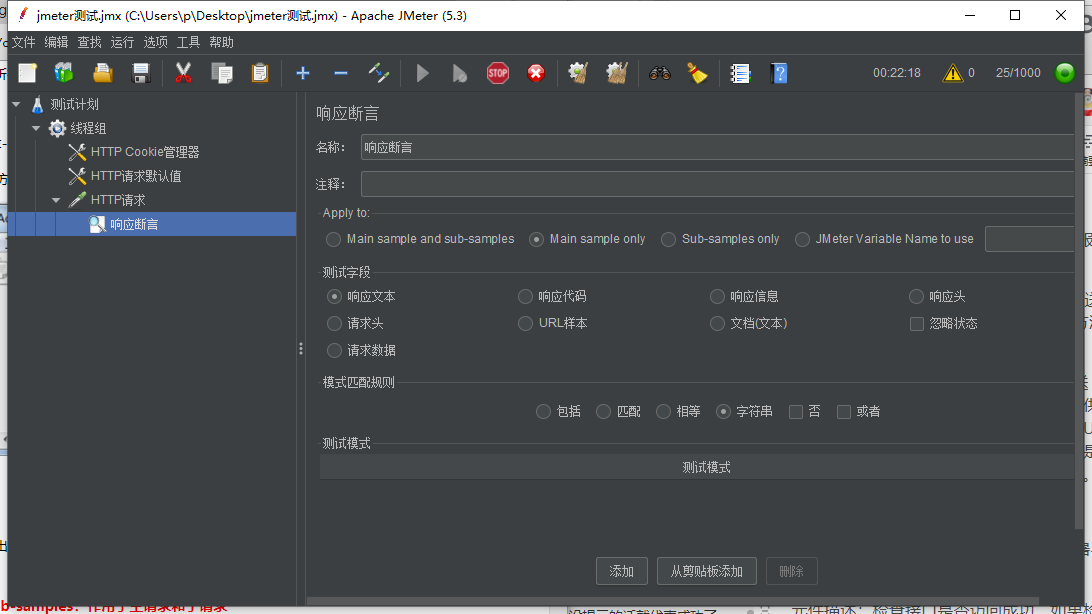Image resolution: width=1092 pixels, height=614 pixels.
Task: Open the 文件 menu
Action: 23,42
